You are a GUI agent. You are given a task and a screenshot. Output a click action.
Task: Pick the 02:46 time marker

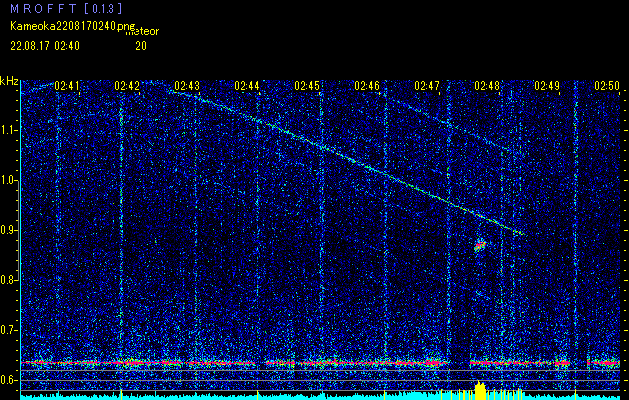pyautogui.click(x=367, y=86)
